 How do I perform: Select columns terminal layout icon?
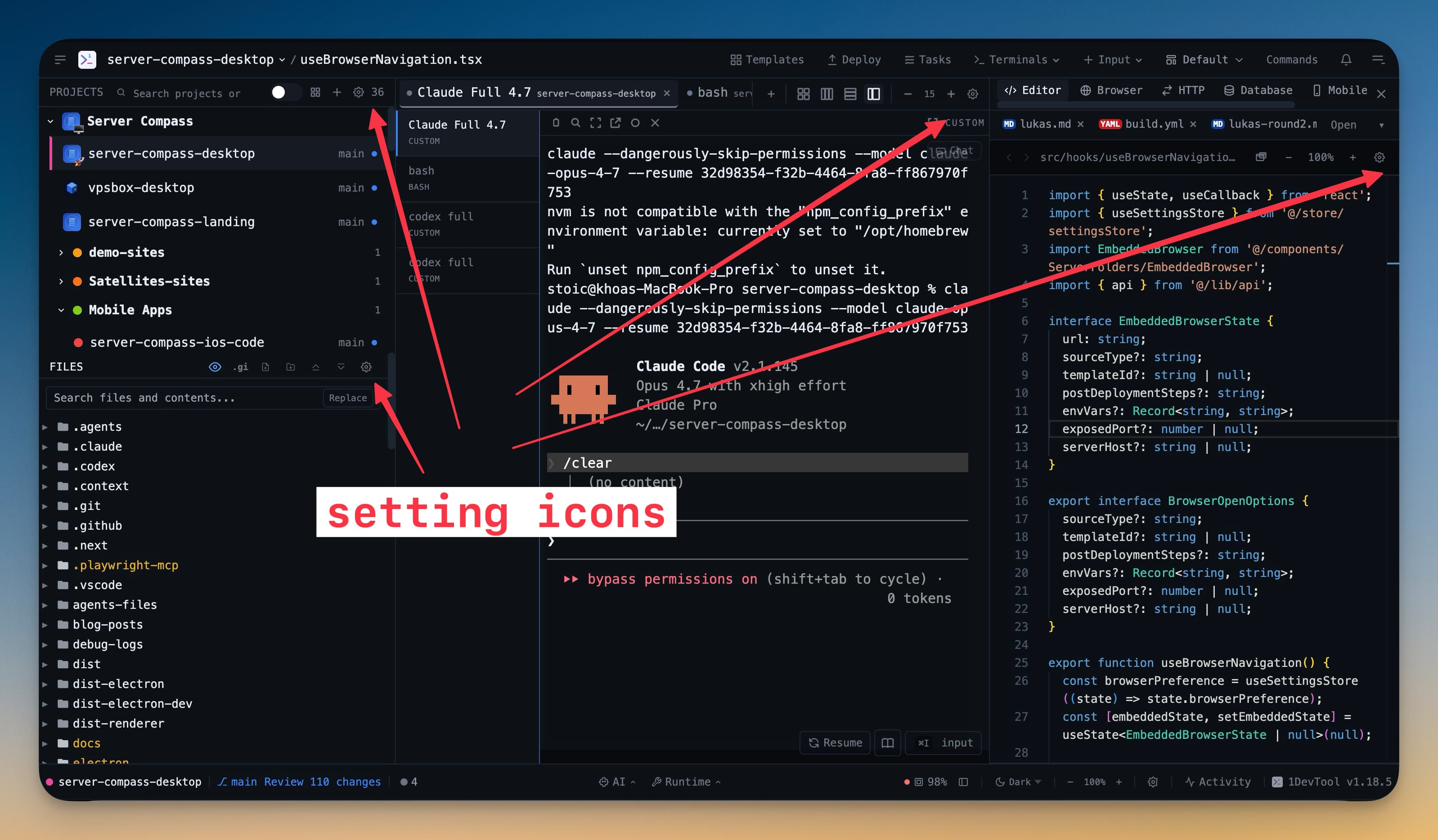pos(827,94)
